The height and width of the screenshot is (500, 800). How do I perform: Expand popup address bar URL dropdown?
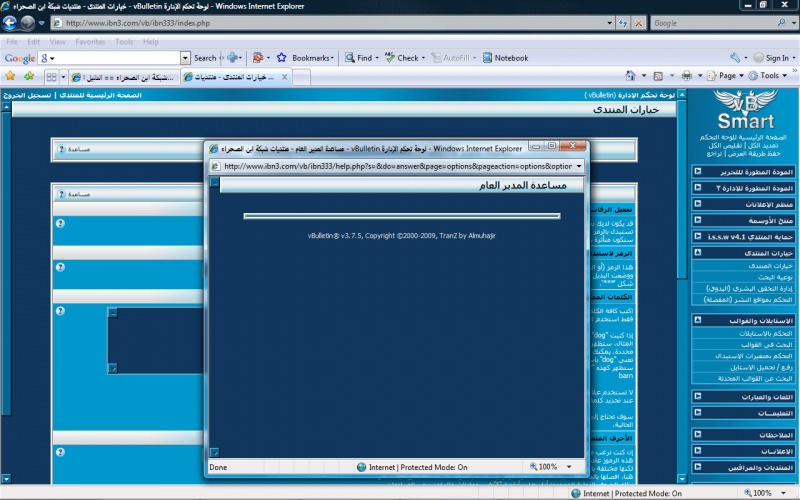(x=579, y=166)
